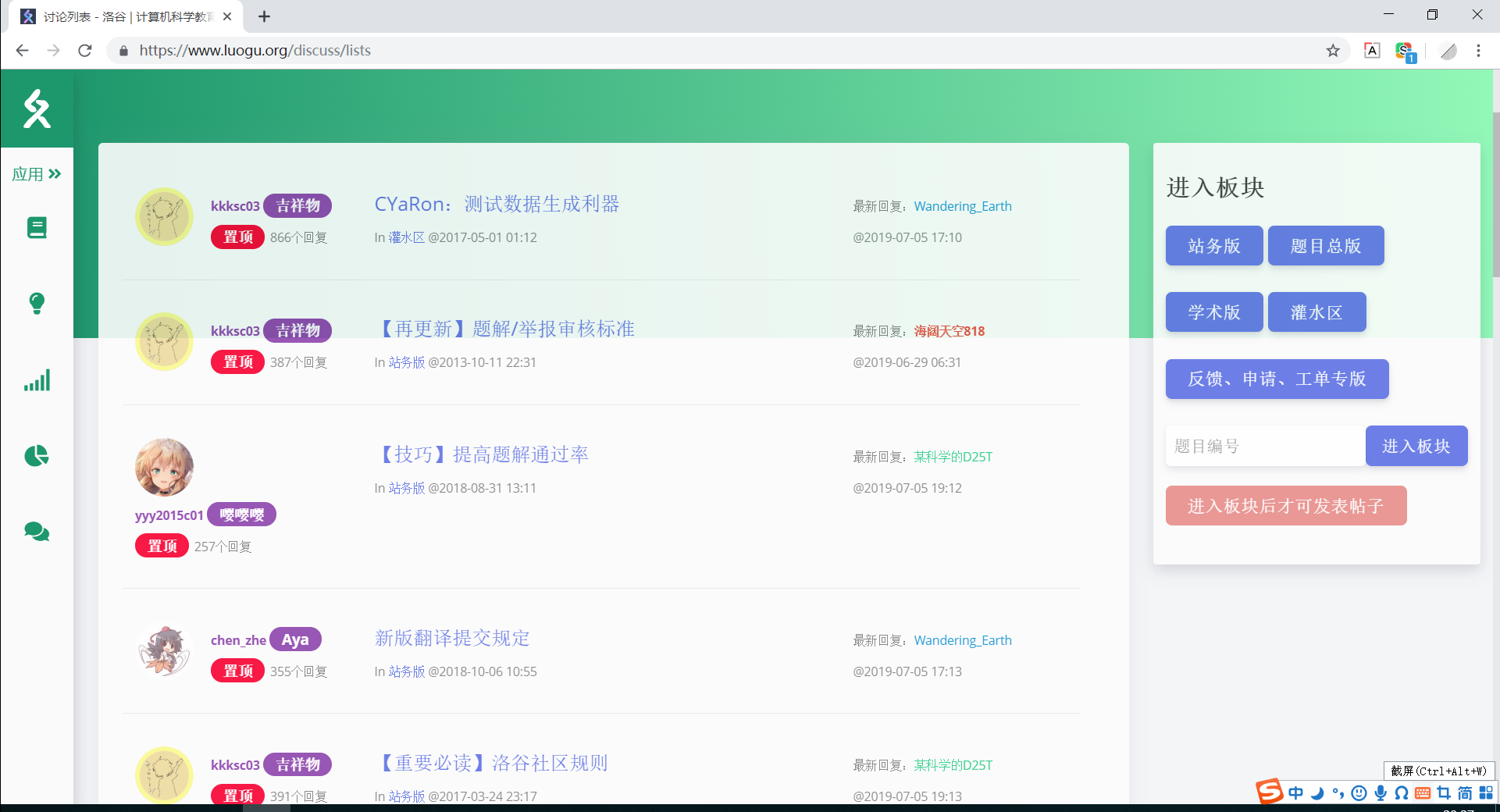View site security info via lock icon

point(123,51)
